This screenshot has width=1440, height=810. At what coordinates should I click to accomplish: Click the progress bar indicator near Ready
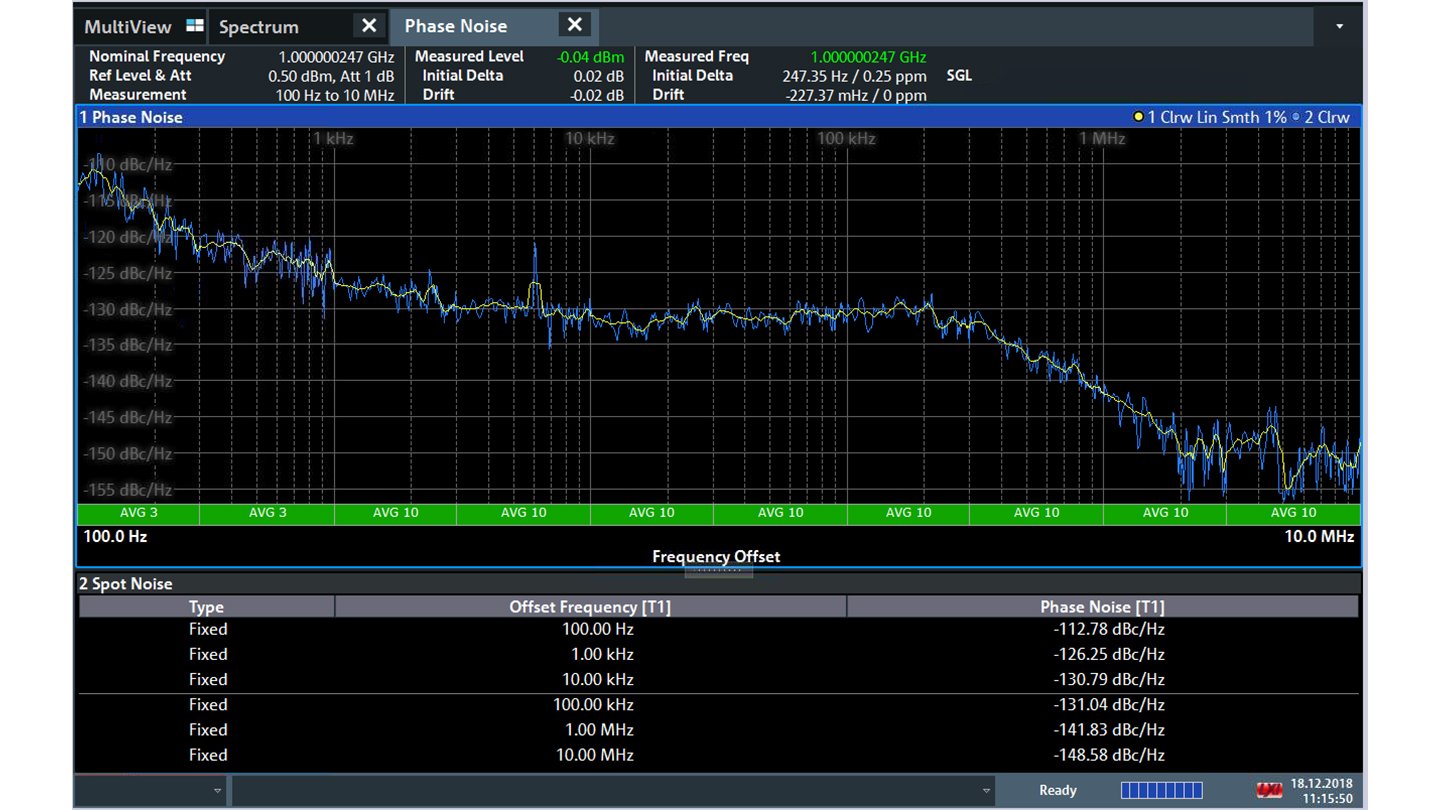(1163, 790)
